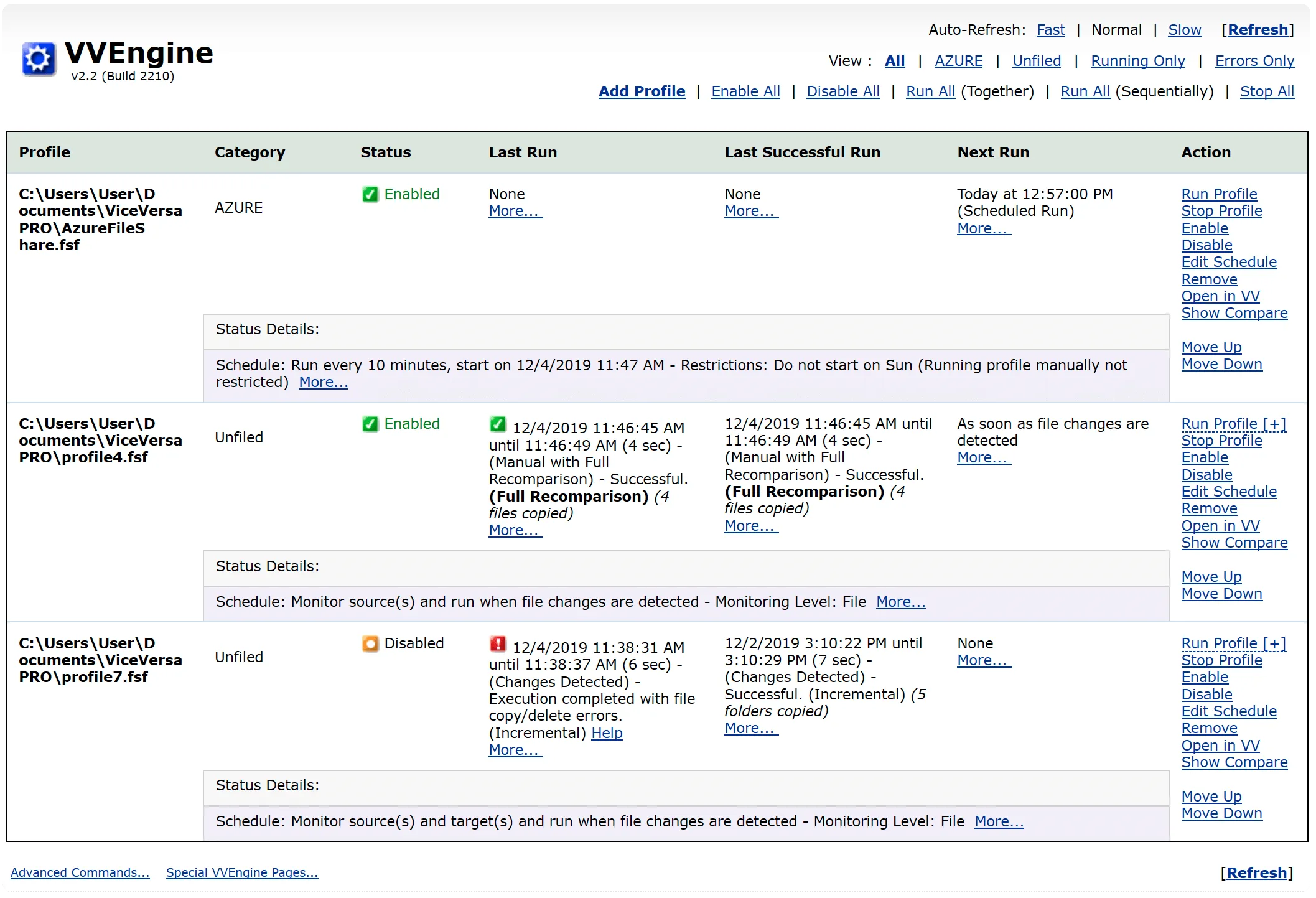Click orange Disabled status icon for profile7.fsf
The height and width of the screenshot is (898, 1316).
(370, 643)
